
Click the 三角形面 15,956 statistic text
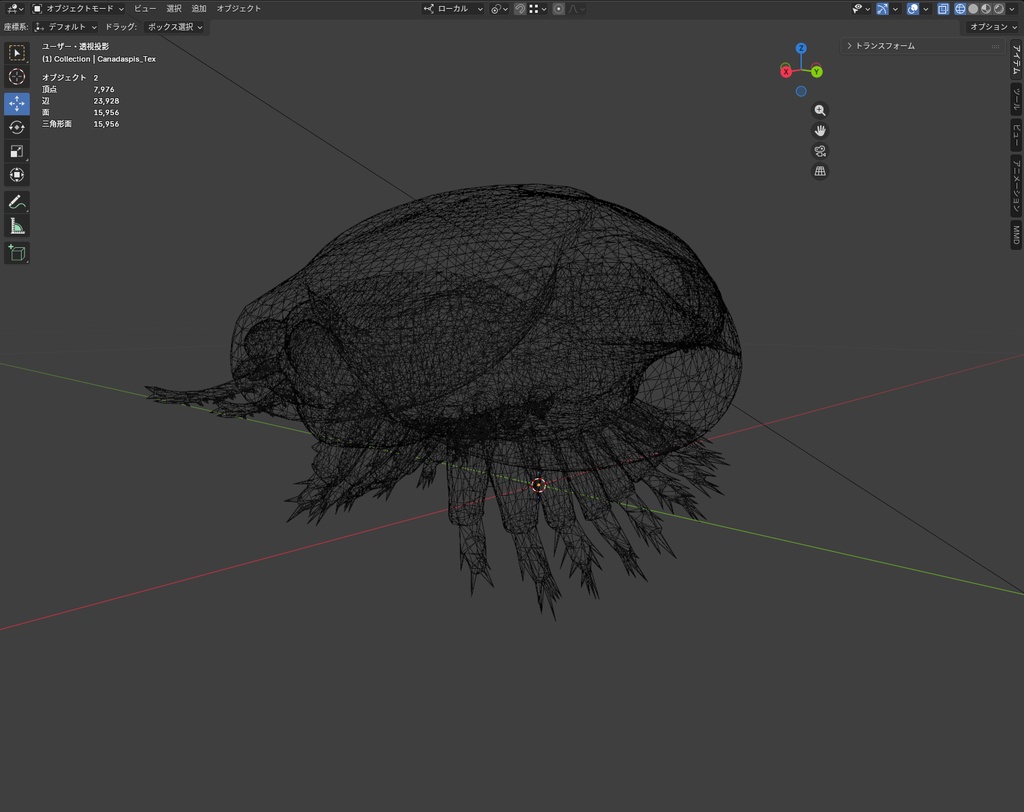click(80, 123)
